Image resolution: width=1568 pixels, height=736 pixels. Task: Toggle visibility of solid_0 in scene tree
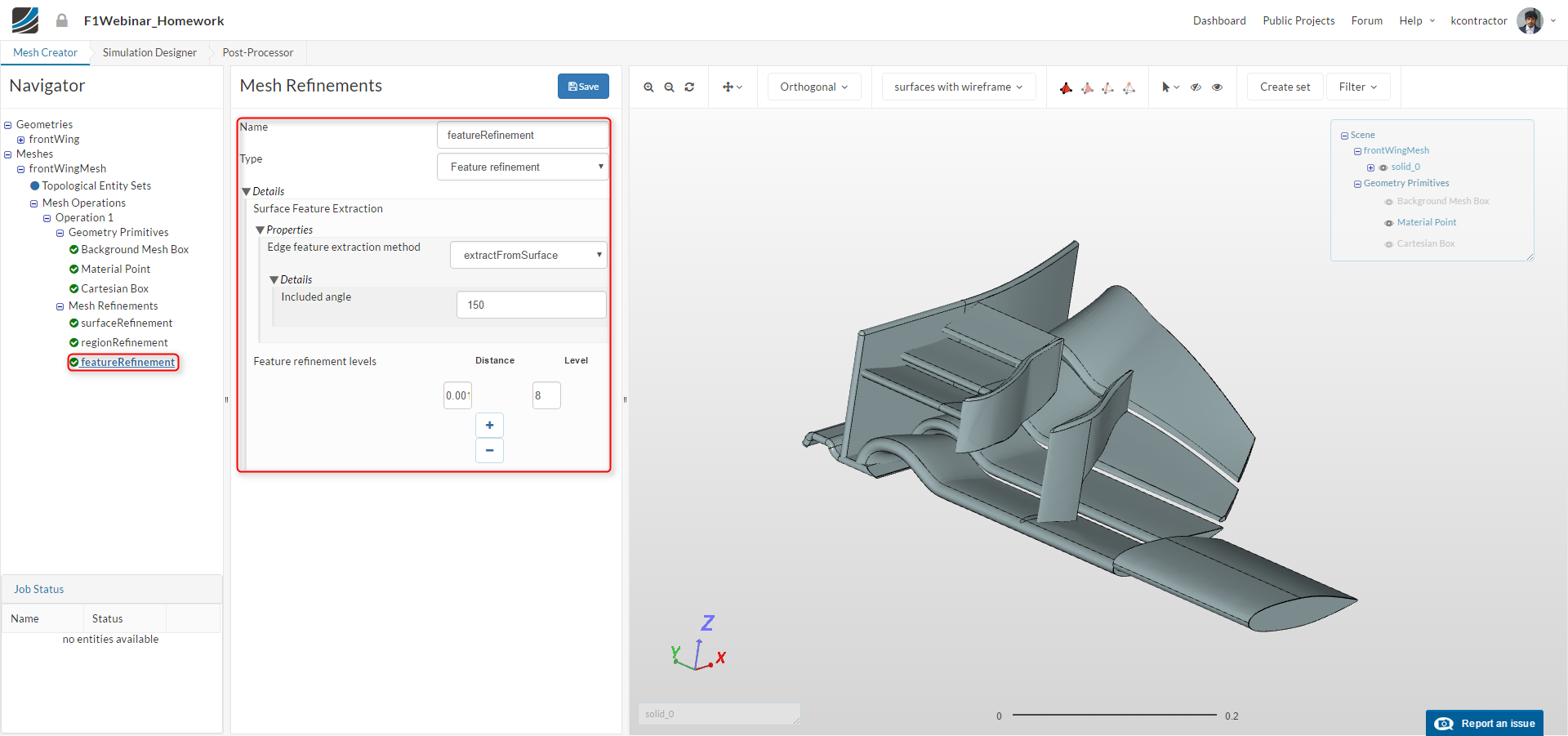click(x=1383, y=167)
